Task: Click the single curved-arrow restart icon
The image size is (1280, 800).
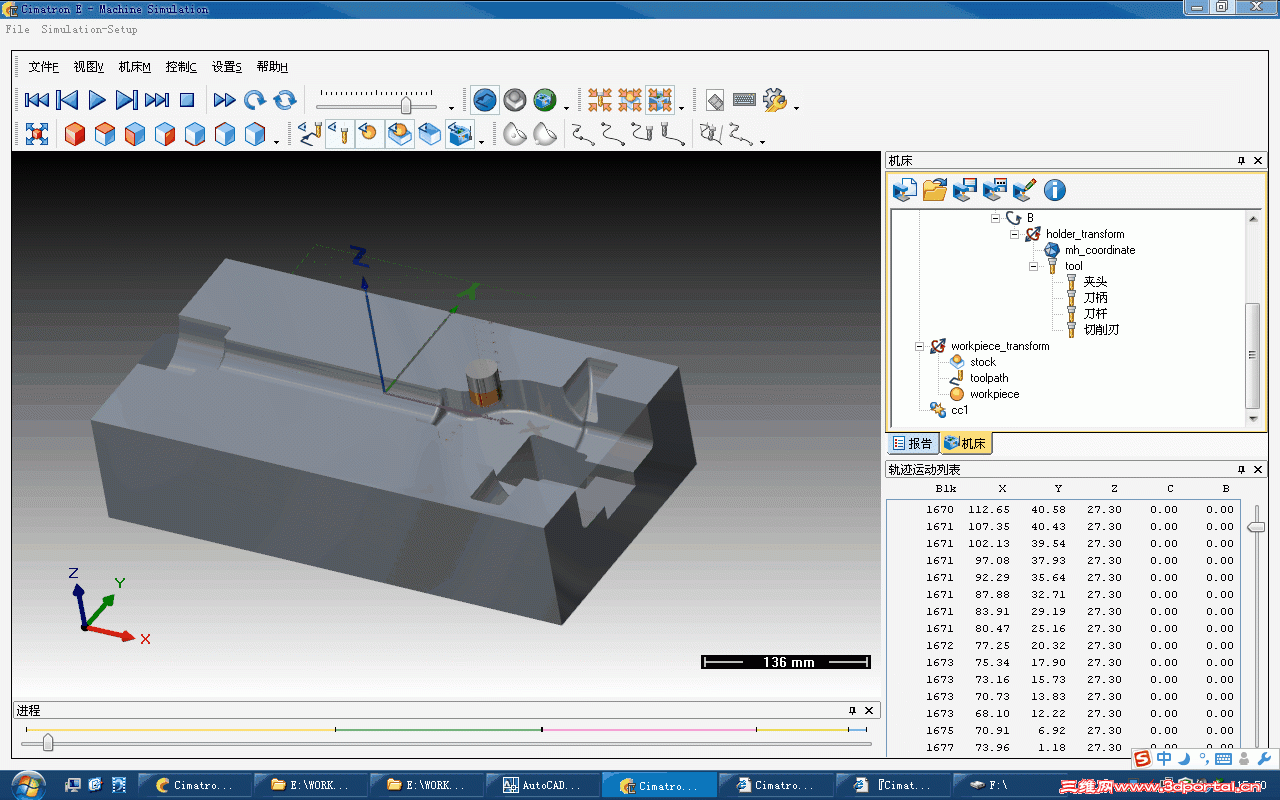Action: click(255, 100)
